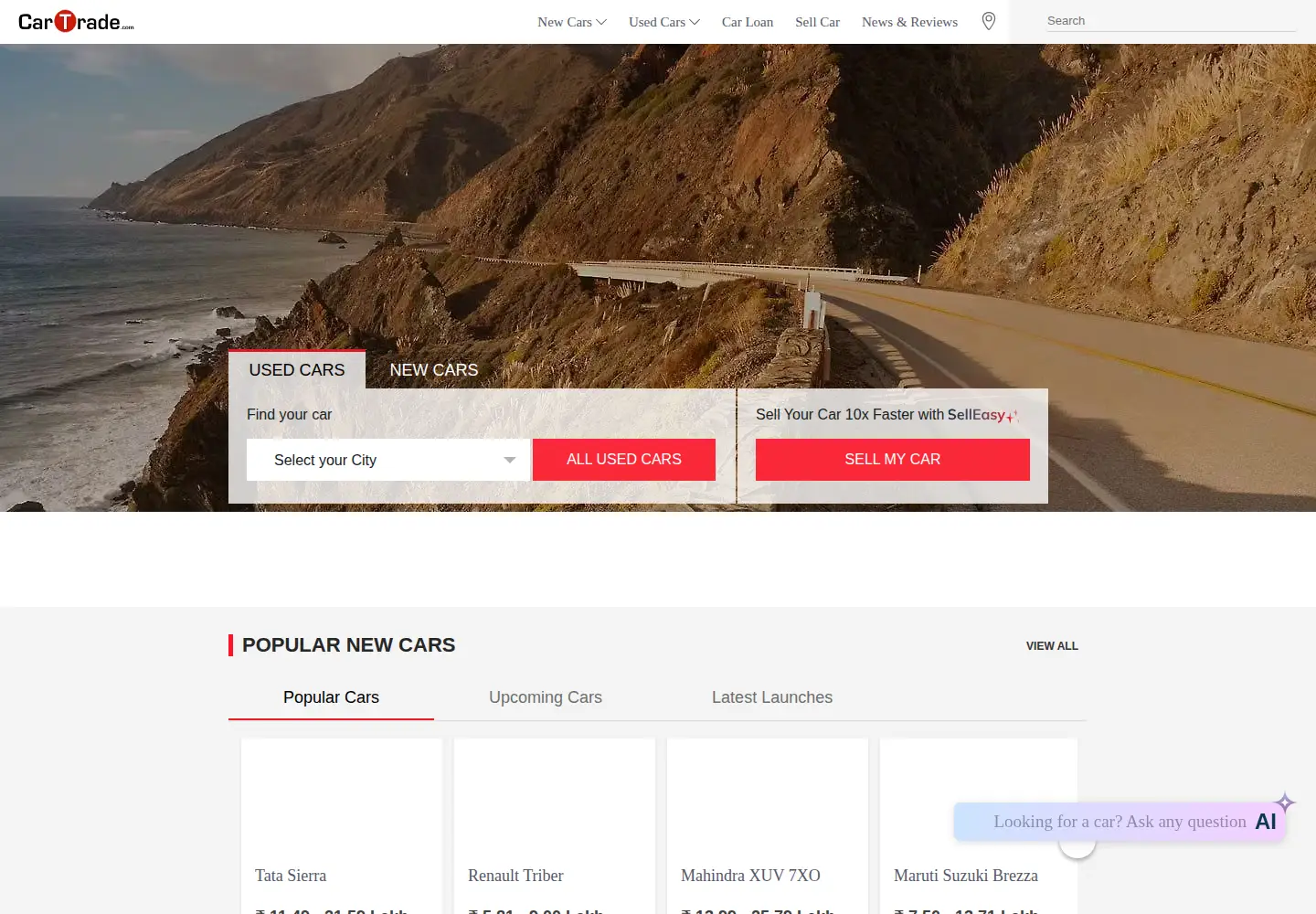Switch to the NEW CARS tab
Image resolution: width=1316 pixels, height=914 pixels.
[434, 369]
